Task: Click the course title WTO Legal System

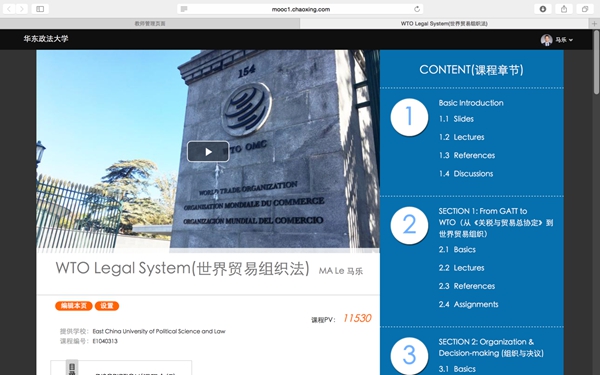Action: pyautogui.click(x=182, y=268)
